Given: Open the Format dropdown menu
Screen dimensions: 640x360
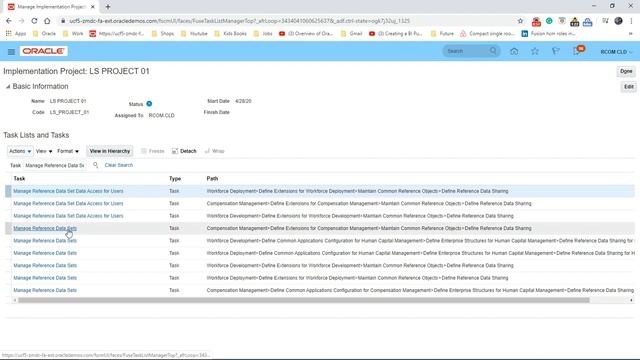Looking at the screenshot, I should 68,151.
